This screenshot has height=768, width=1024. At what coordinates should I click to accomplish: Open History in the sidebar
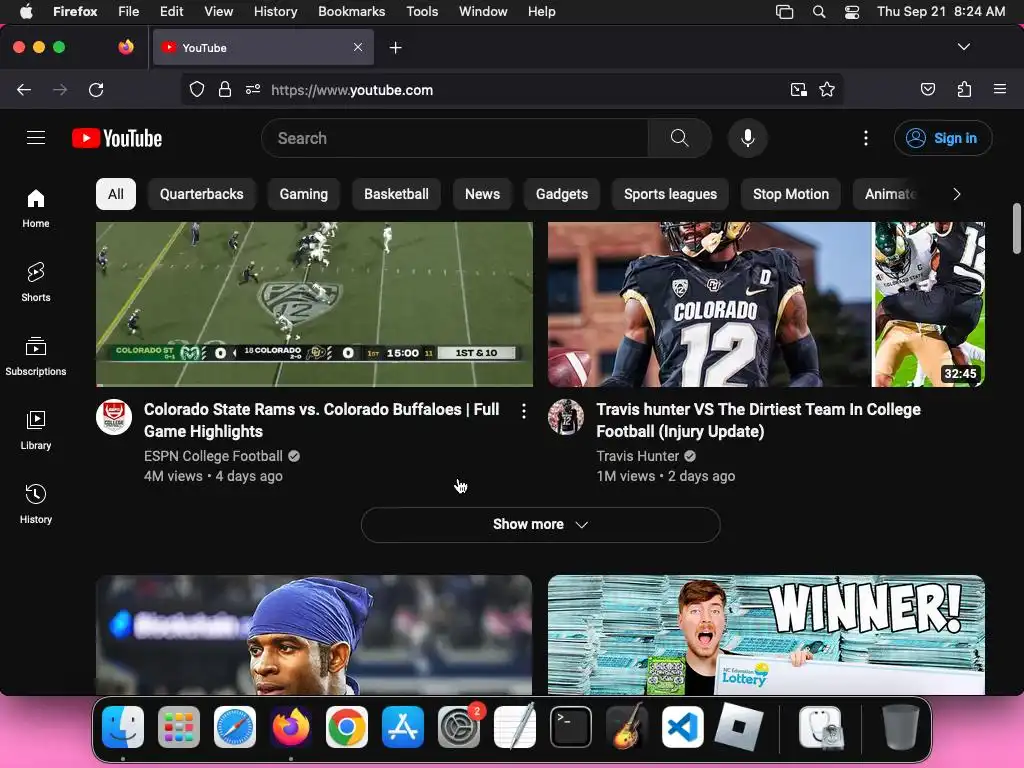pyautogui.click(x=36, y=504)
